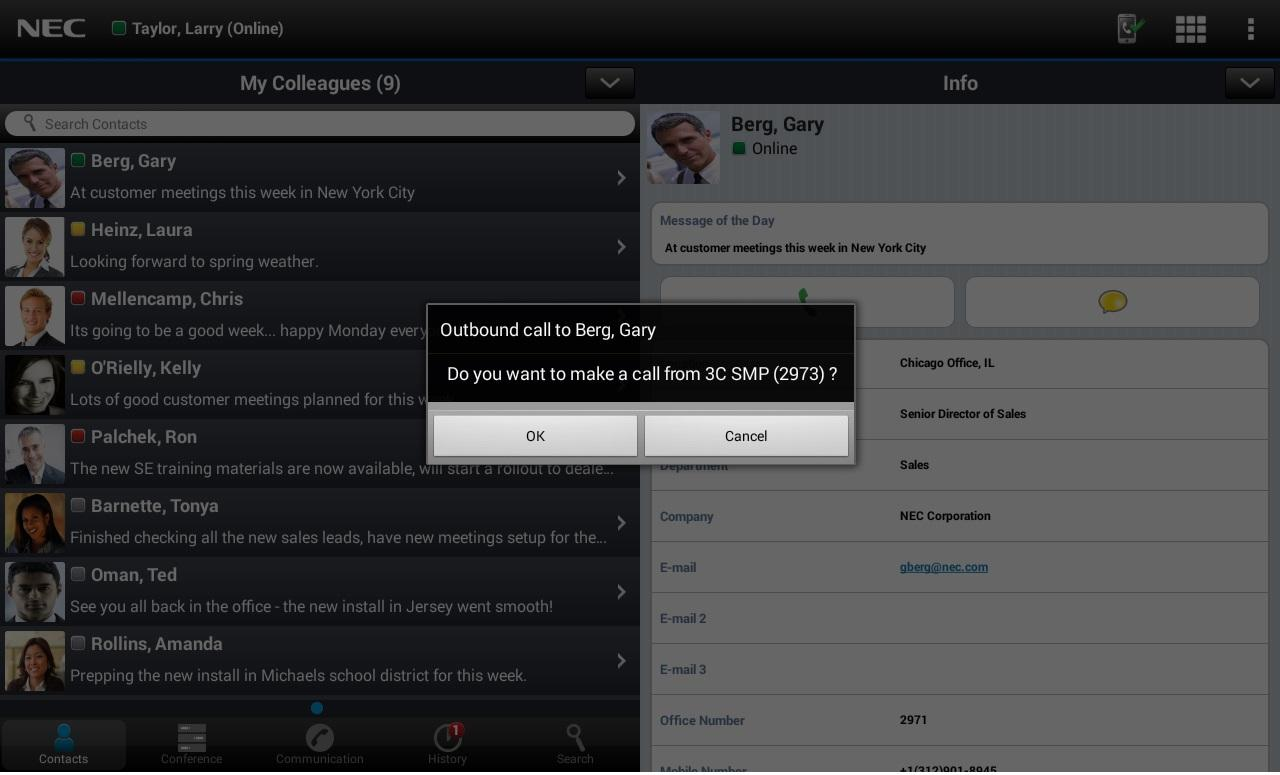Click the Search Contacts field

[x=320, y=124]
